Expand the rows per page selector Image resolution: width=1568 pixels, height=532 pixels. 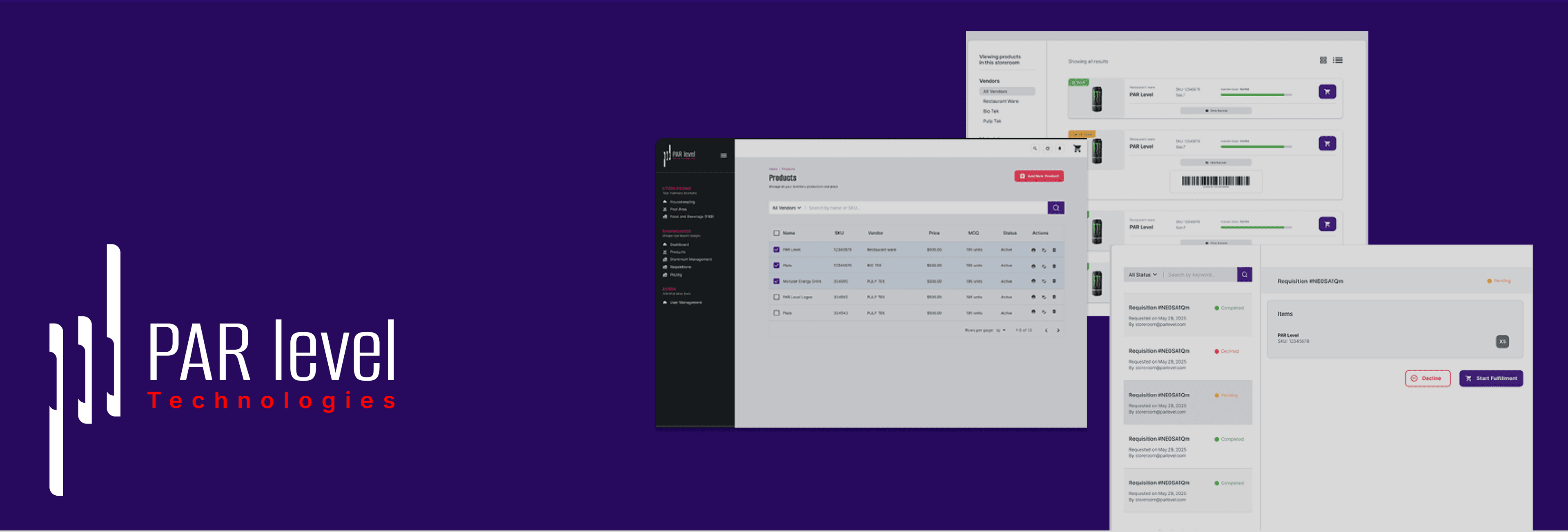[x=1001, y=330]
